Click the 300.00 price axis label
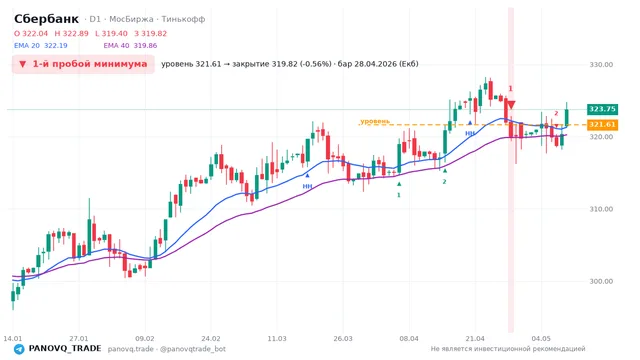Screen dimensions: 640x360 pyautogui.click(x=601, y=281)
